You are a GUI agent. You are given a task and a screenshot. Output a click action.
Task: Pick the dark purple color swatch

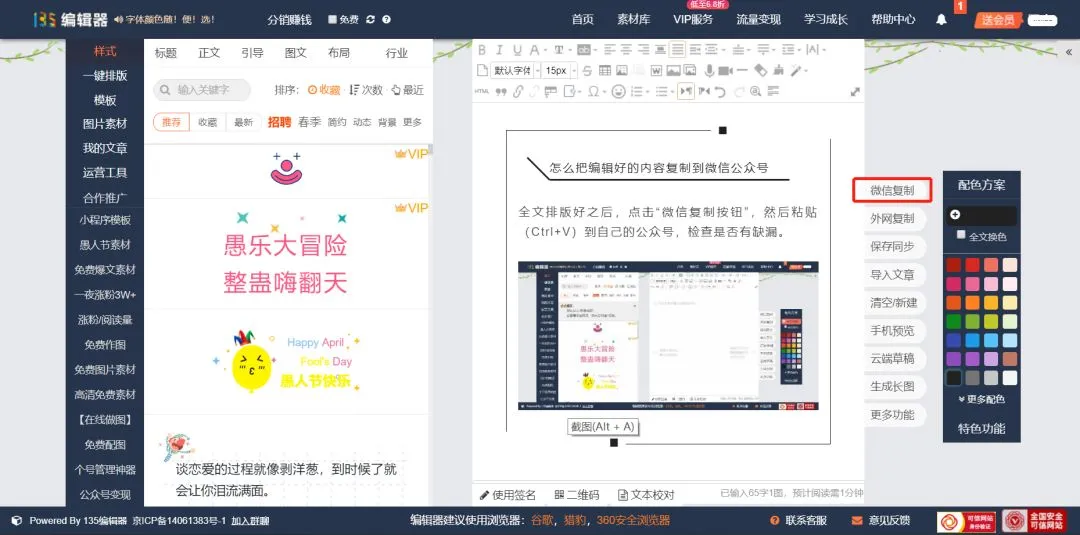point(953,359)
